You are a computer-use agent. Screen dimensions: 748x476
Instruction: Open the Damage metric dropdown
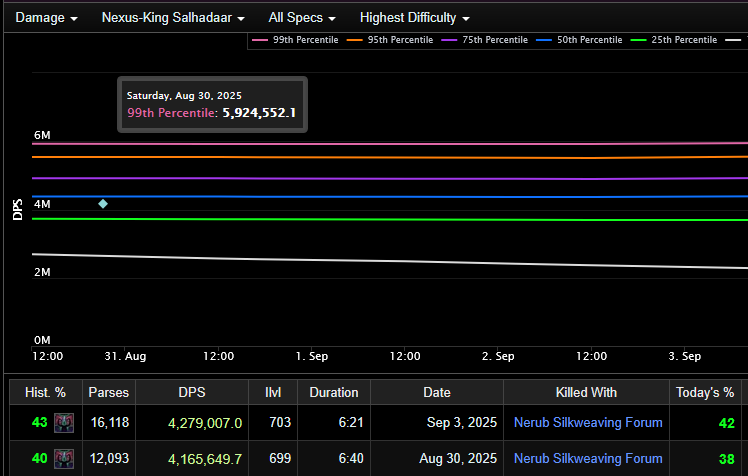[x=46, y=18]
